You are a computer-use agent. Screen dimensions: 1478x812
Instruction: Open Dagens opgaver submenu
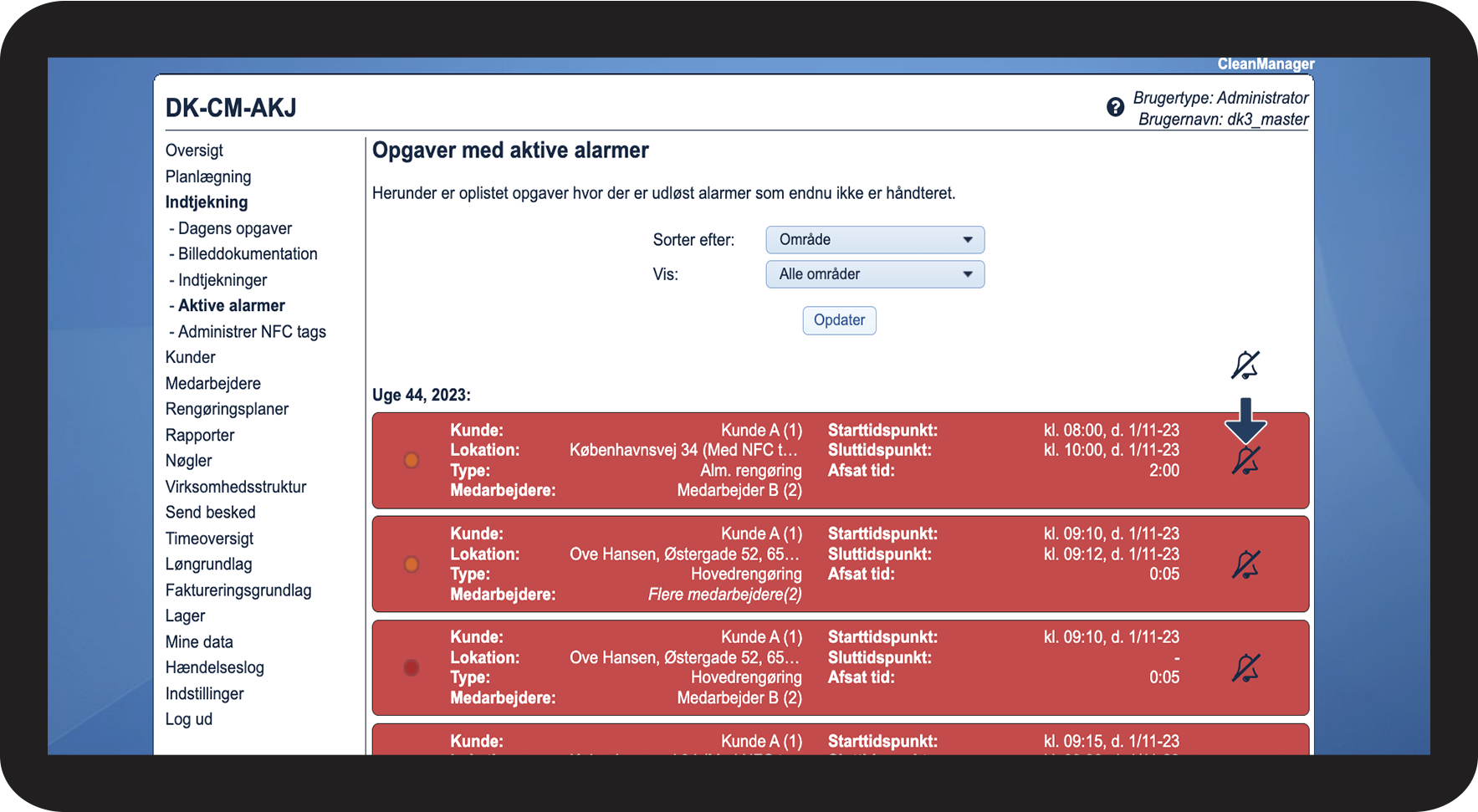point(234,228)
